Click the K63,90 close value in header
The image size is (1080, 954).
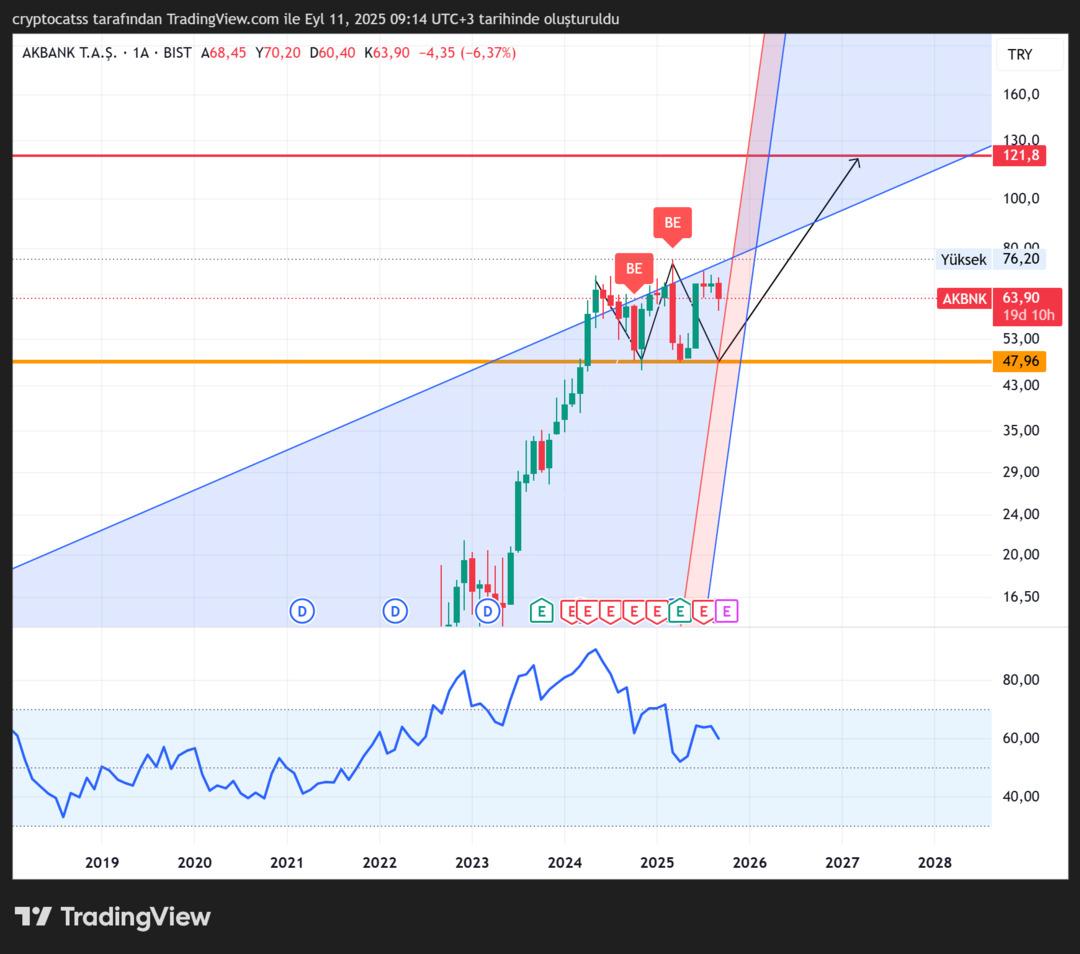[387, 53]
